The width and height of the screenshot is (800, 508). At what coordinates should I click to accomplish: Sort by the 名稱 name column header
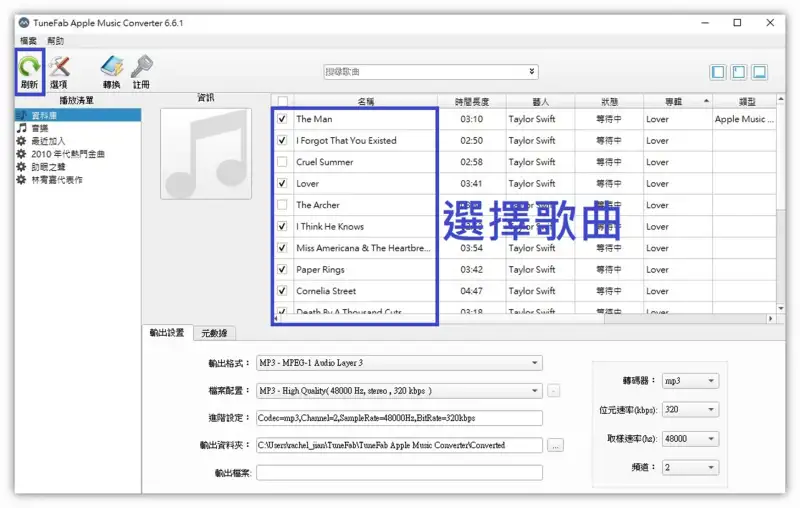click(366, 101)
